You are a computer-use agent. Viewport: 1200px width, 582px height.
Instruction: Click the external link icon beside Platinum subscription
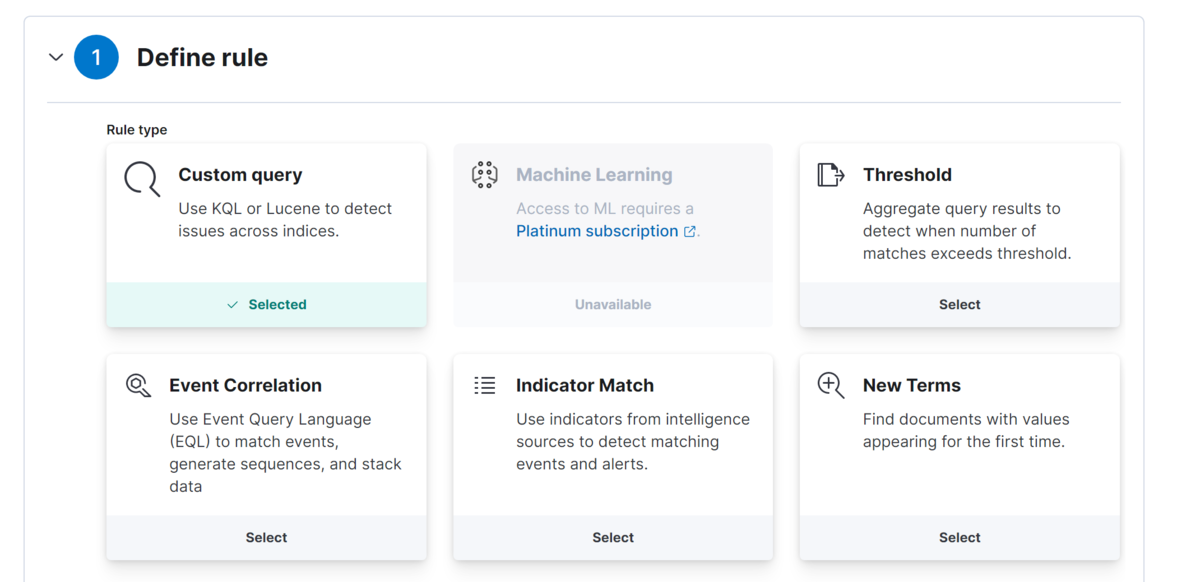tap(690, 231)
